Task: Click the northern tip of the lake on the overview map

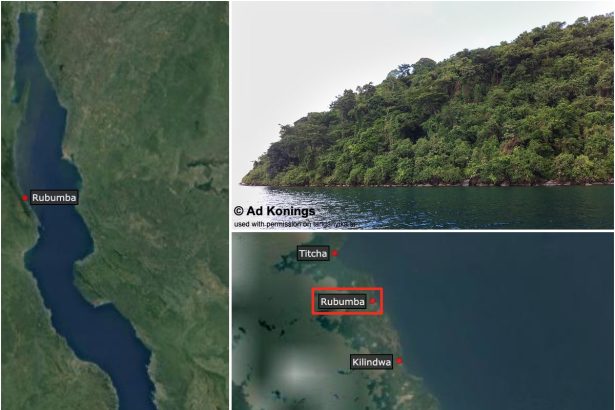Action: tap(27, 16)
